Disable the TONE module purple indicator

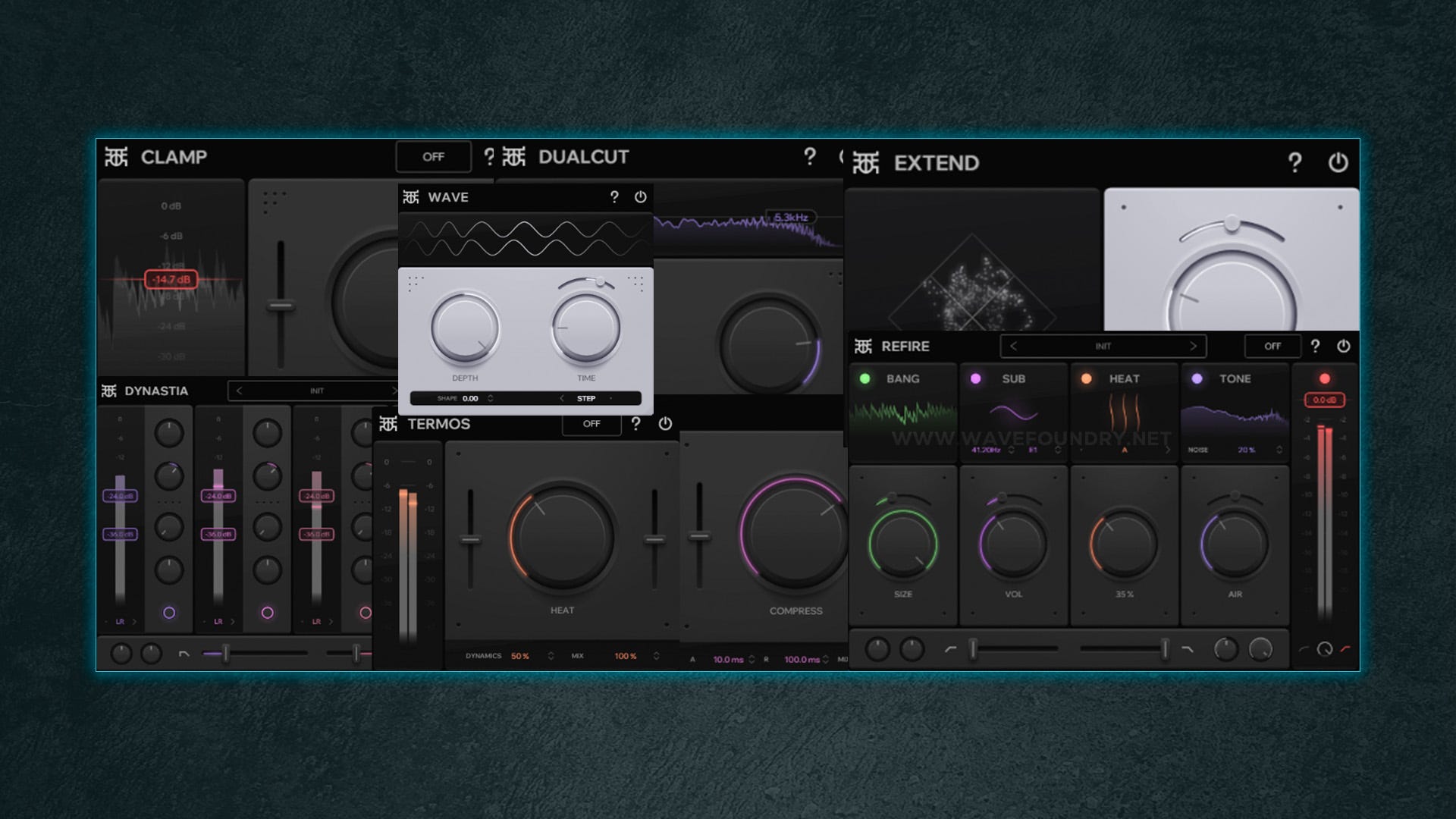point(1197,378)
